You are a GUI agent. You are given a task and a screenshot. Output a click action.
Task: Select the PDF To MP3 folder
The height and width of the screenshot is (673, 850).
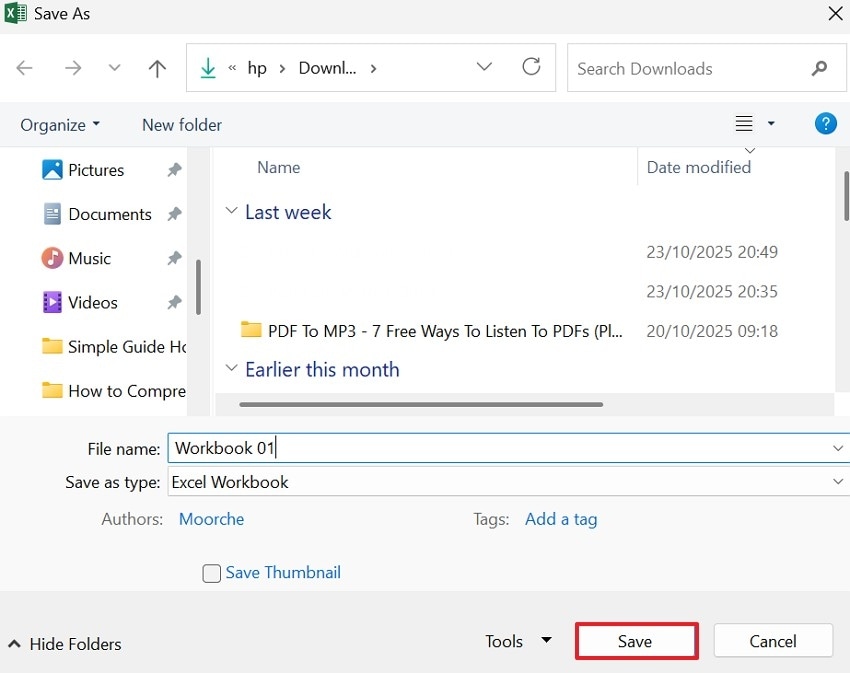pos(445,331)
